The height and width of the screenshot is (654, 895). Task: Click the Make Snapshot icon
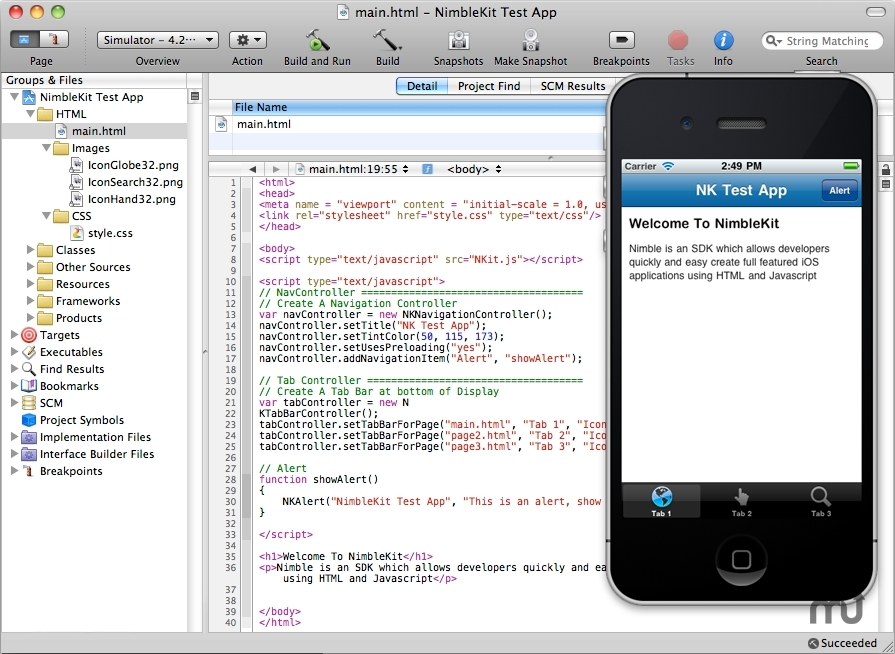coord(530,40)
